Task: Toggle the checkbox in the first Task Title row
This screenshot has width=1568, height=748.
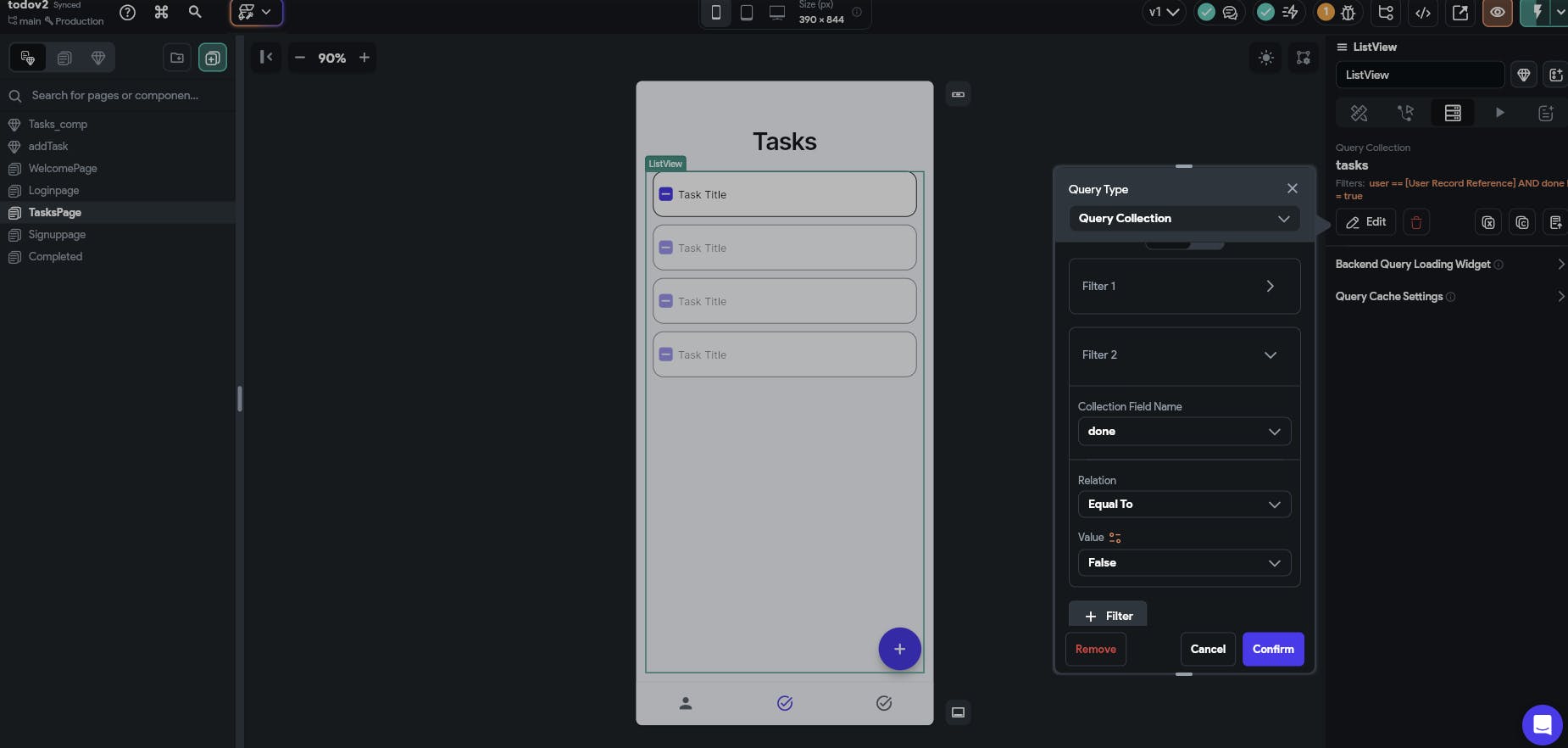Action: click(666, 194)
